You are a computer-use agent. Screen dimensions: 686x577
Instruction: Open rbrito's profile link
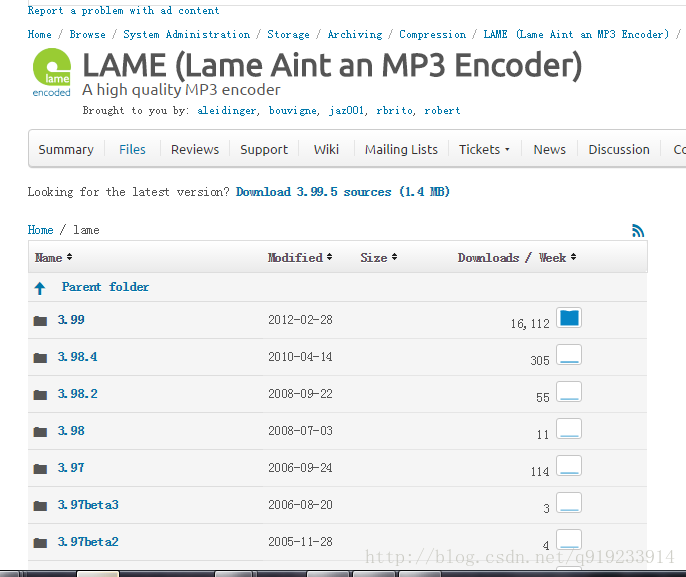coord(394,111)
